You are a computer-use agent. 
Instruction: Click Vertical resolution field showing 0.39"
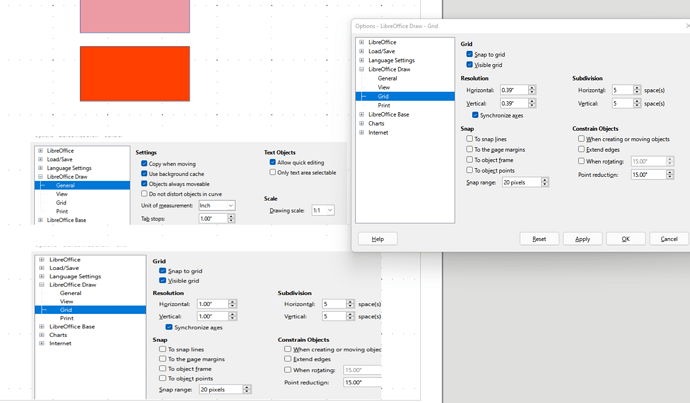[514, 103]
